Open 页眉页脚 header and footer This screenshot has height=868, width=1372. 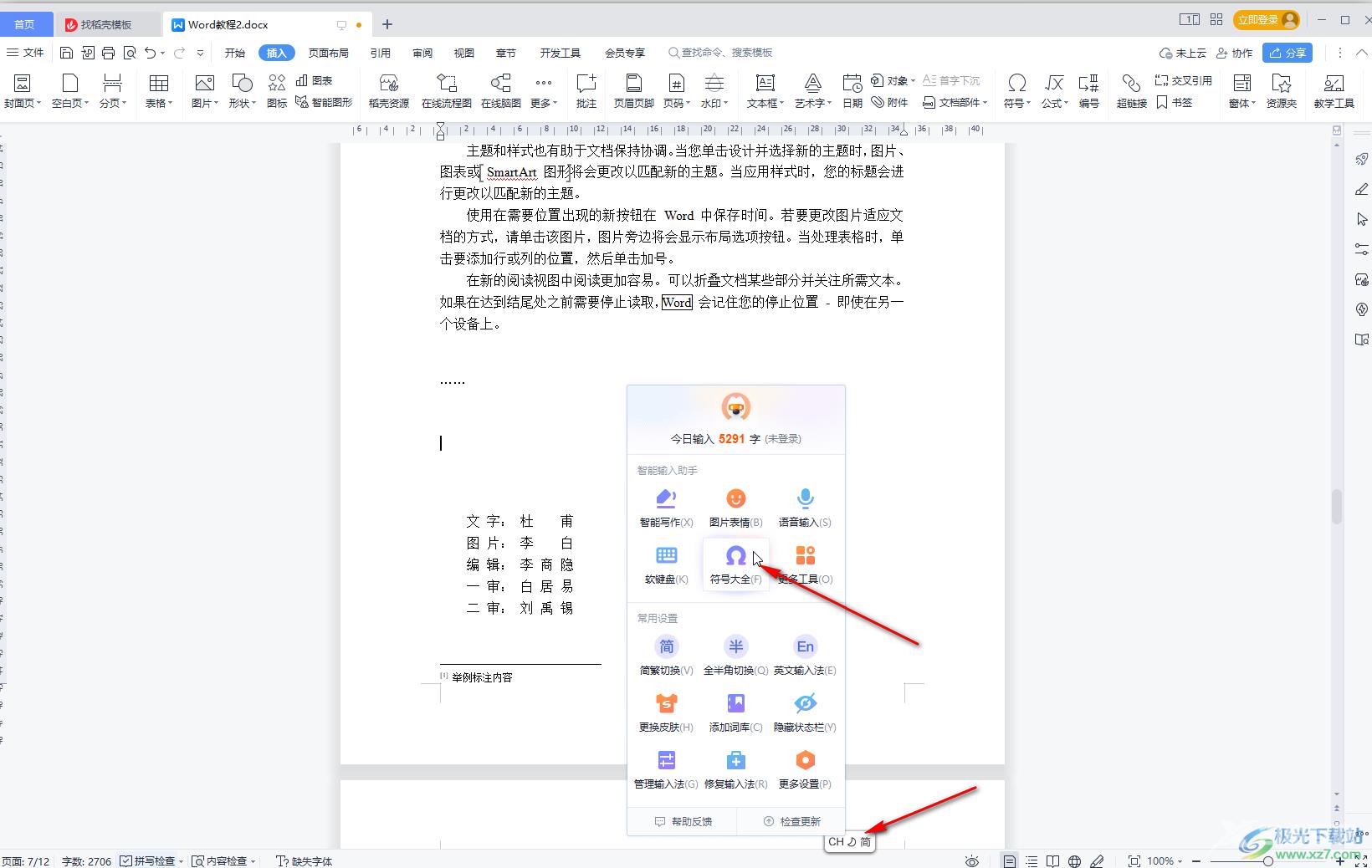point(634,91)
